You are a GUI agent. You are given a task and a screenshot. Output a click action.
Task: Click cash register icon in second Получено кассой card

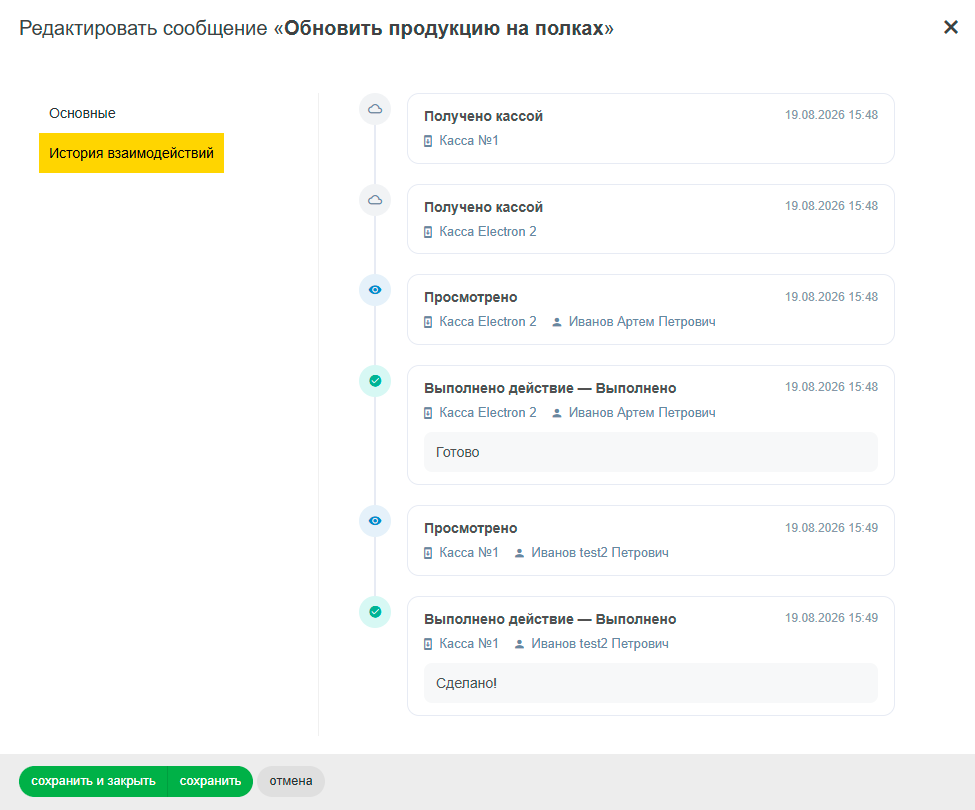pos(428,232)
